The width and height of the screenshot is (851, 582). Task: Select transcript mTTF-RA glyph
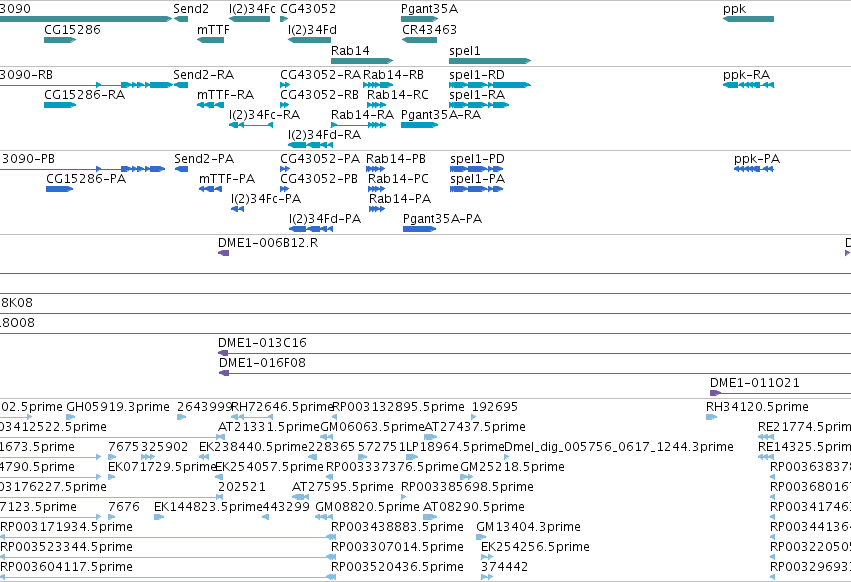click(211, 105)
